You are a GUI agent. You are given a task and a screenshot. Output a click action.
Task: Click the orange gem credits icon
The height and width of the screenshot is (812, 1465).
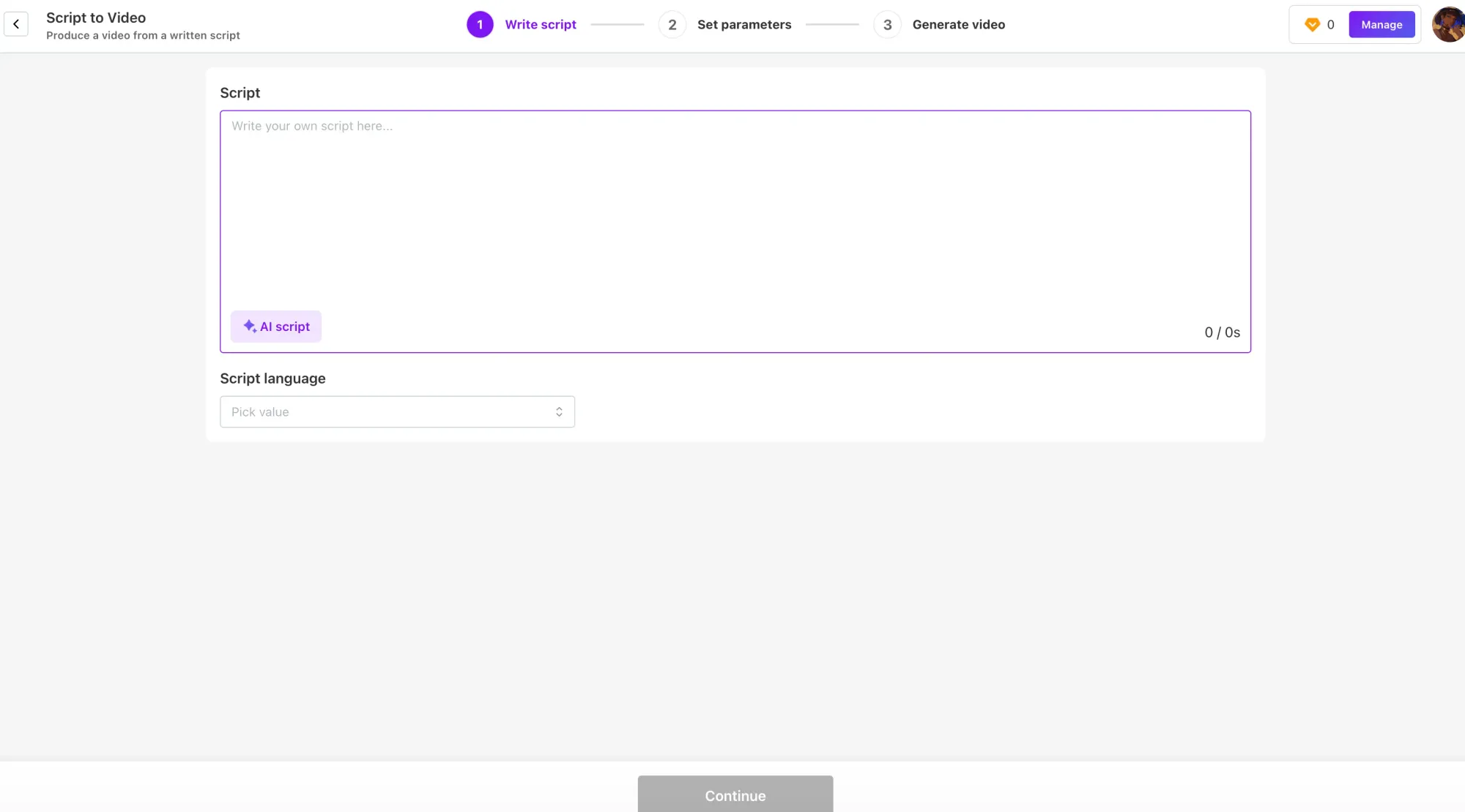[1312, 25]
